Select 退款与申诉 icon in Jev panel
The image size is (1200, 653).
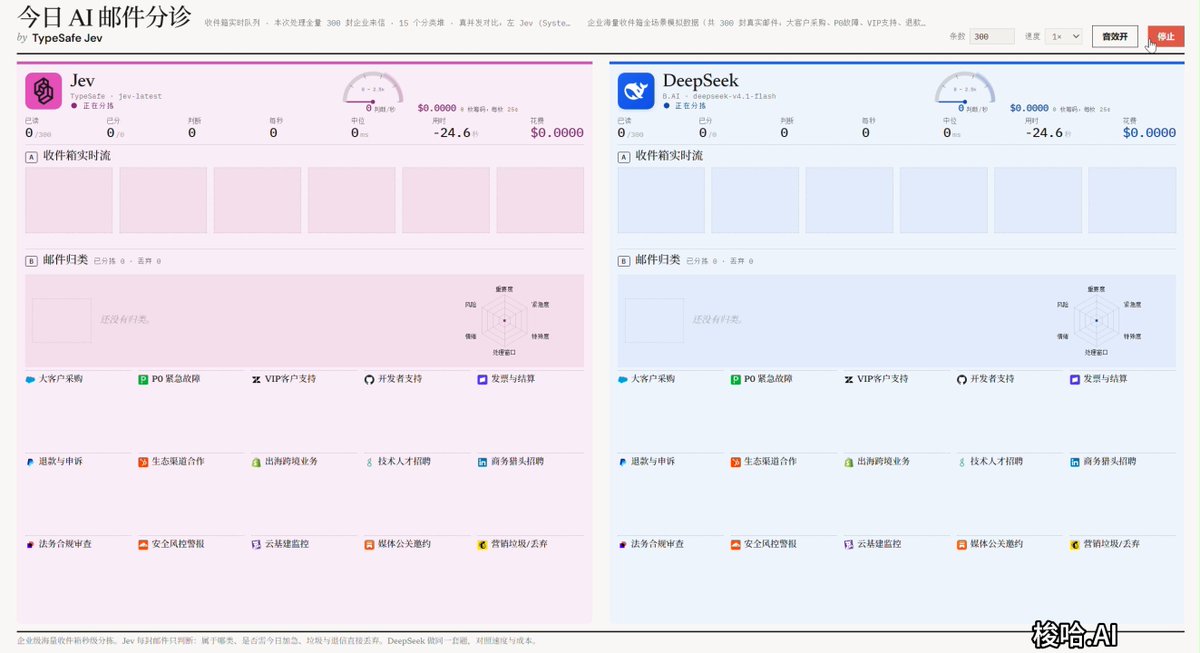pos(31,462)
